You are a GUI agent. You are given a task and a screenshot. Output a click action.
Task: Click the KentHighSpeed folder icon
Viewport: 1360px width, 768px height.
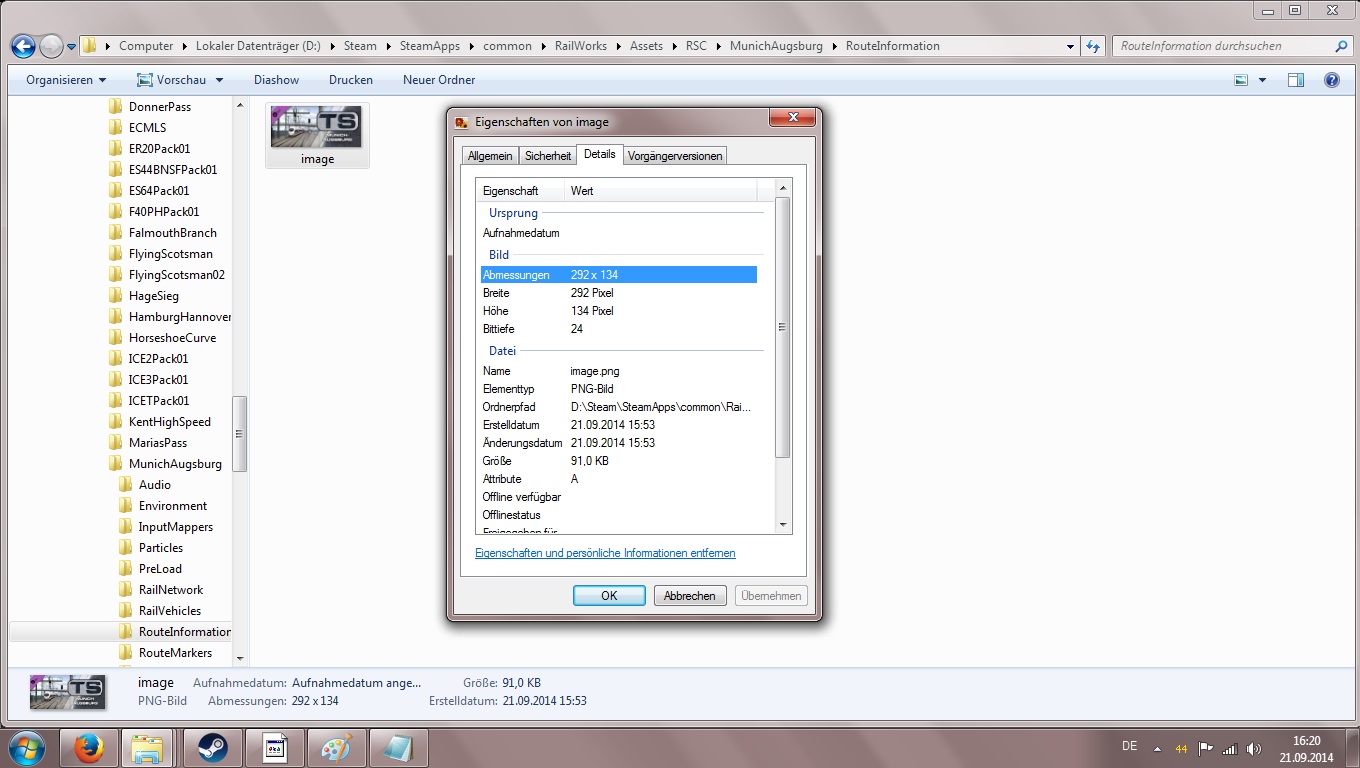116,422
